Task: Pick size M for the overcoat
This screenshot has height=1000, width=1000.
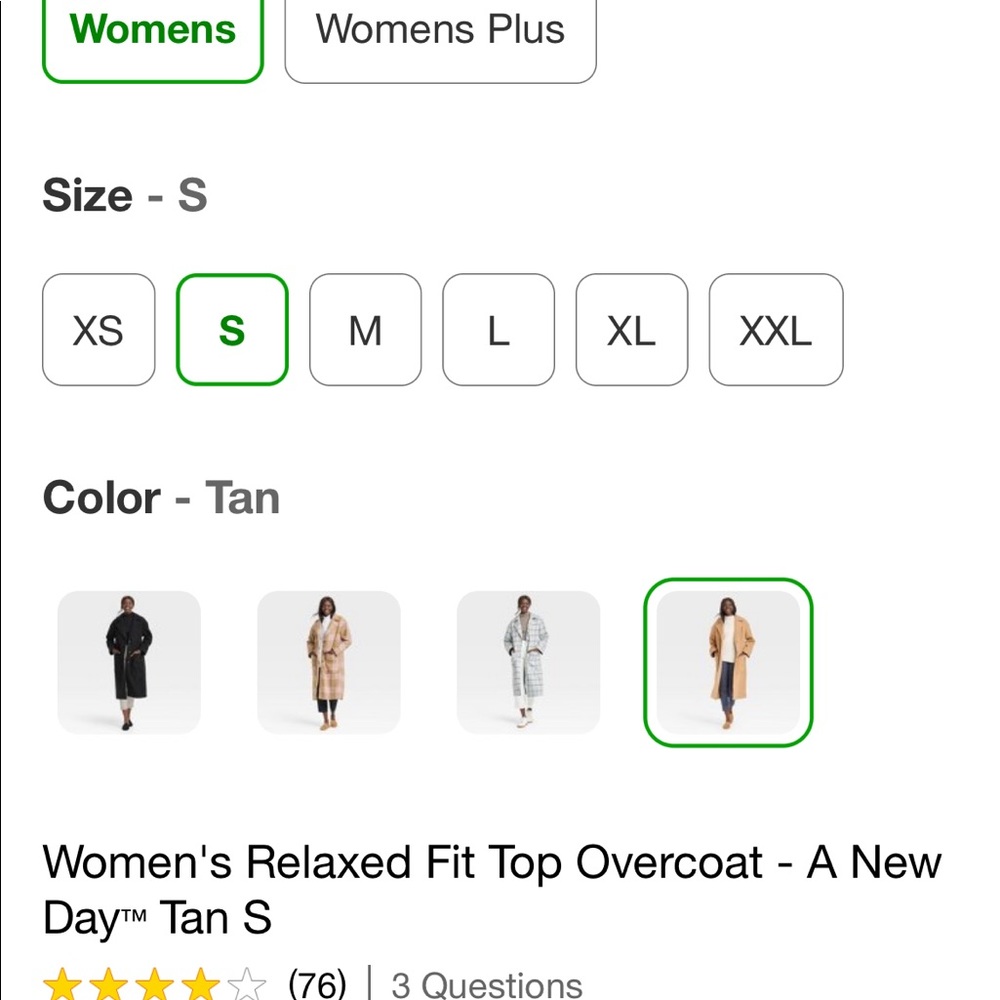Action: click(x=365, y=330)
